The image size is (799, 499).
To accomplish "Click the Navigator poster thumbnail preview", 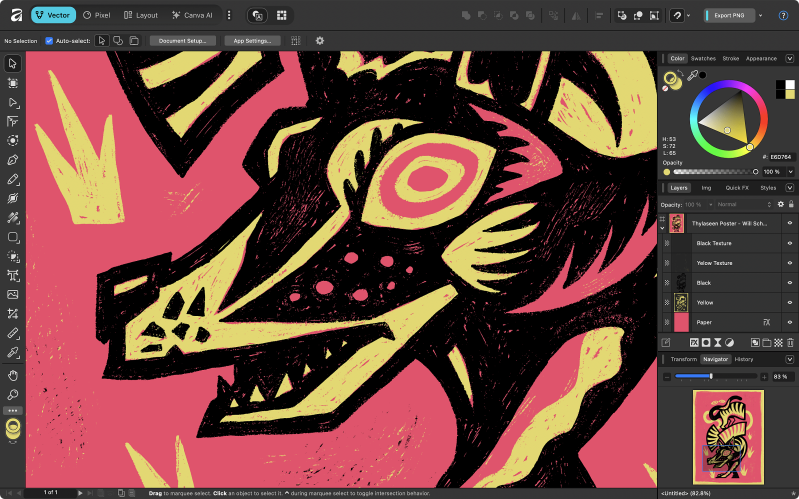I will [x=727, y=436].
